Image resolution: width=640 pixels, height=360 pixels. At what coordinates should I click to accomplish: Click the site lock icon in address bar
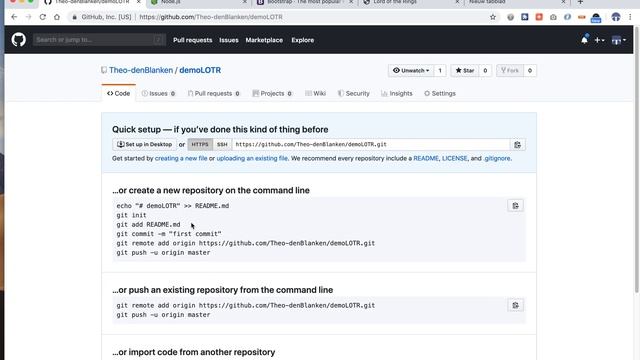pos(74,17)
